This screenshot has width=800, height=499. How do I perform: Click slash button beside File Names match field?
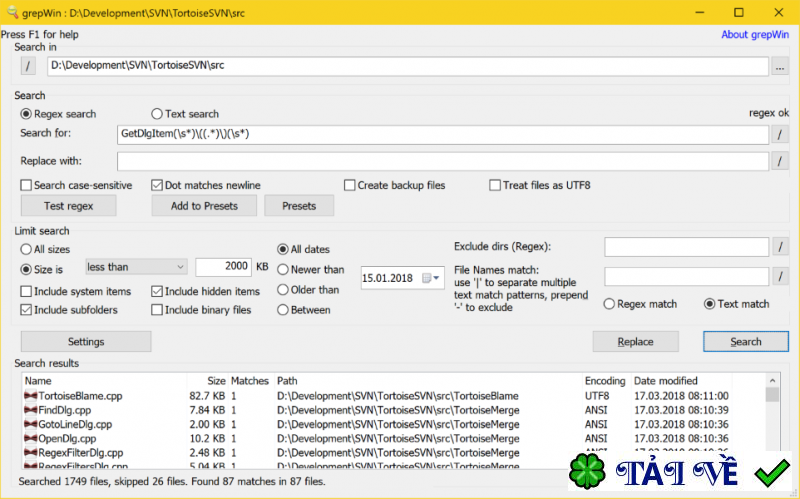[x=780, y=276]
